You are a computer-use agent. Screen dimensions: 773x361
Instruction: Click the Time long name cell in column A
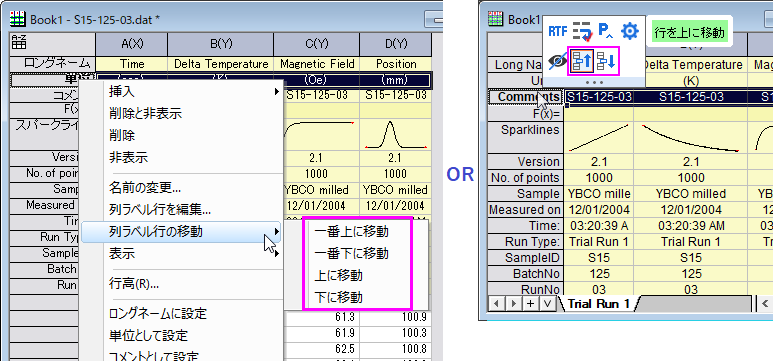[x=132, y=64]
